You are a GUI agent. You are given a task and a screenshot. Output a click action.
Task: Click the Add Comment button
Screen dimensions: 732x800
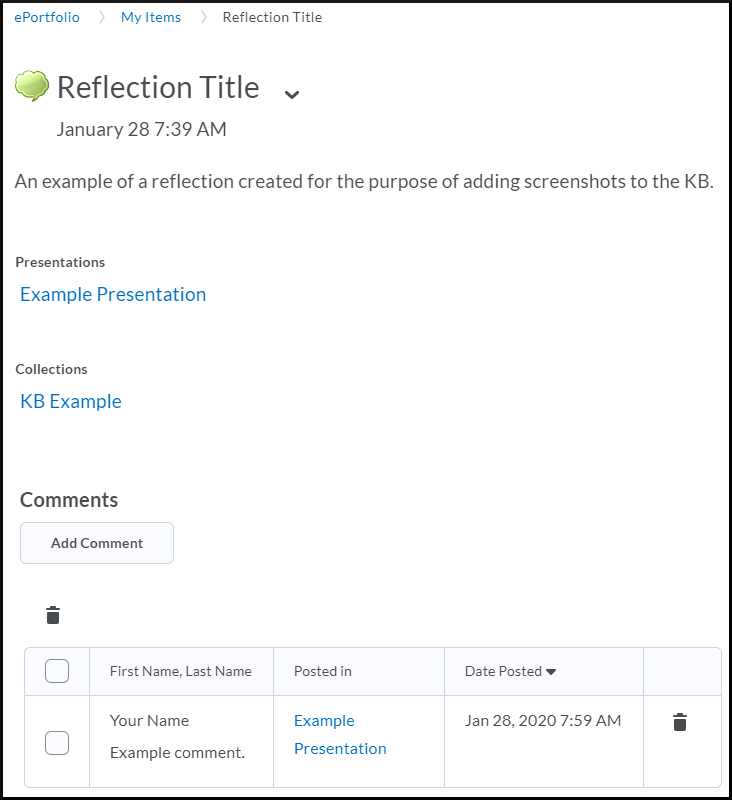(x=96, y=543)
